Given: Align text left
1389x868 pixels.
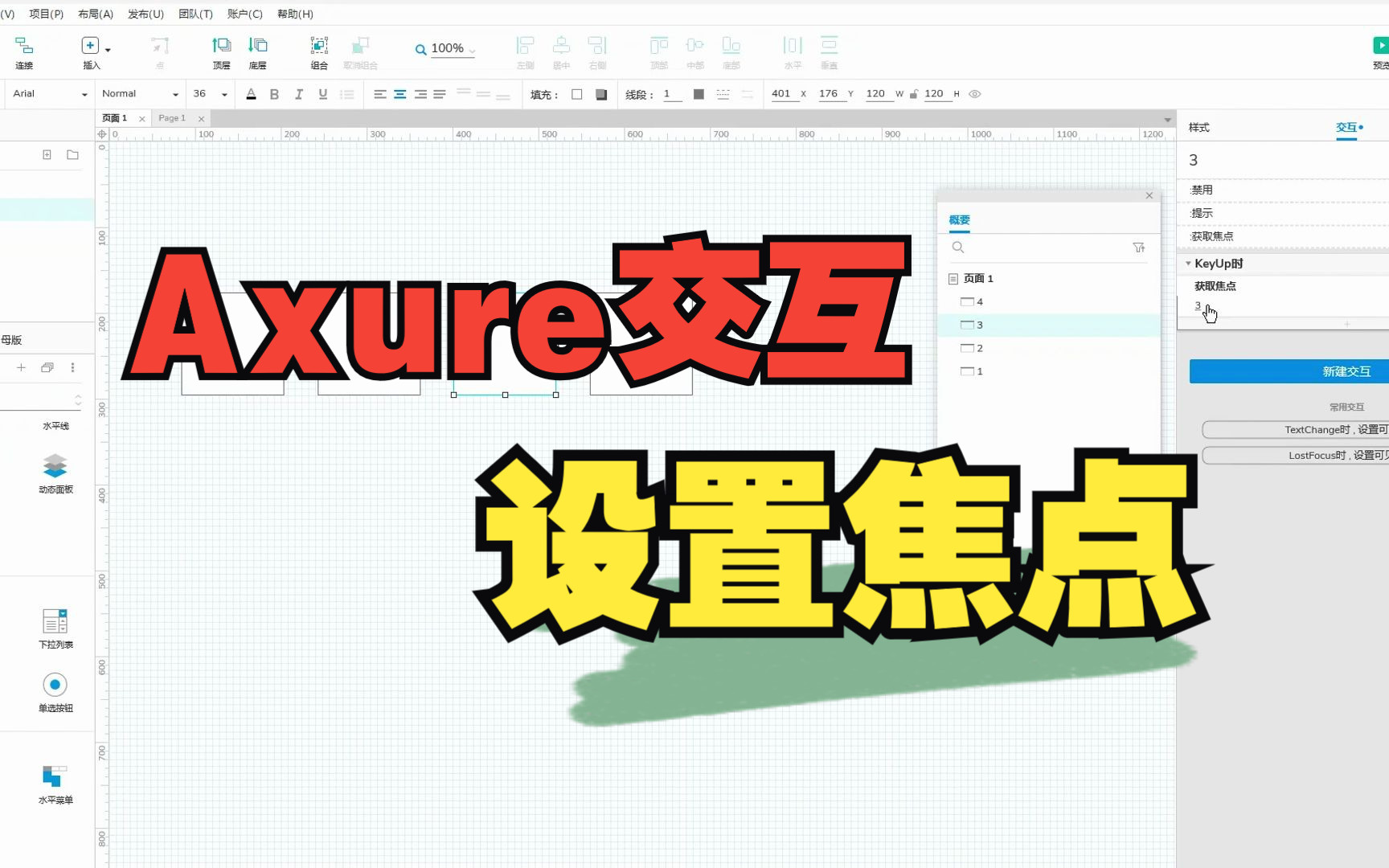Looking at the screenshot, I should coord(379,94).
